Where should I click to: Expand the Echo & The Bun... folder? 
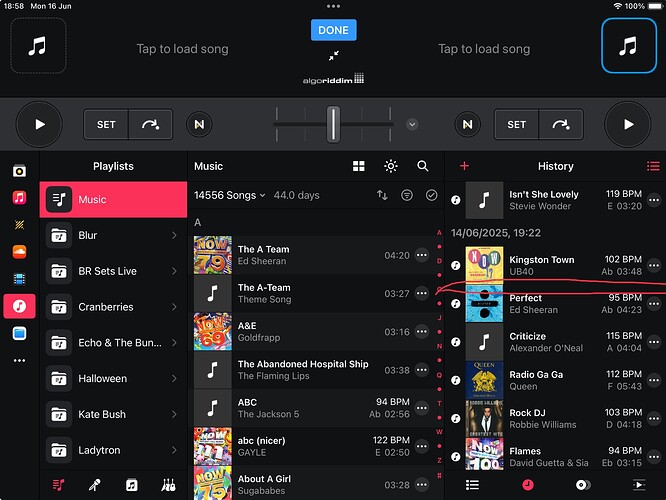[113, 342]
